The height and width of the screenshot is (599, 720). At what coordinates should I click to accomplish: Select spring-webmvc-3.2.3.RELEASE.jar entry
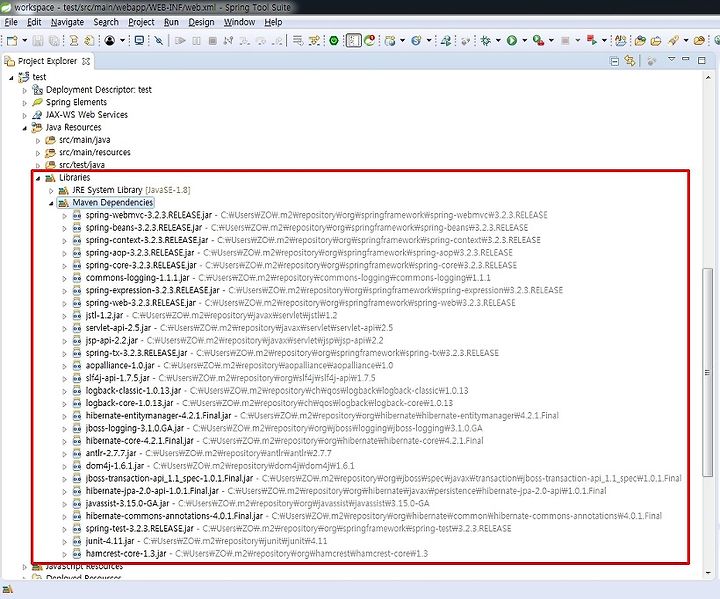click(149, 215)
